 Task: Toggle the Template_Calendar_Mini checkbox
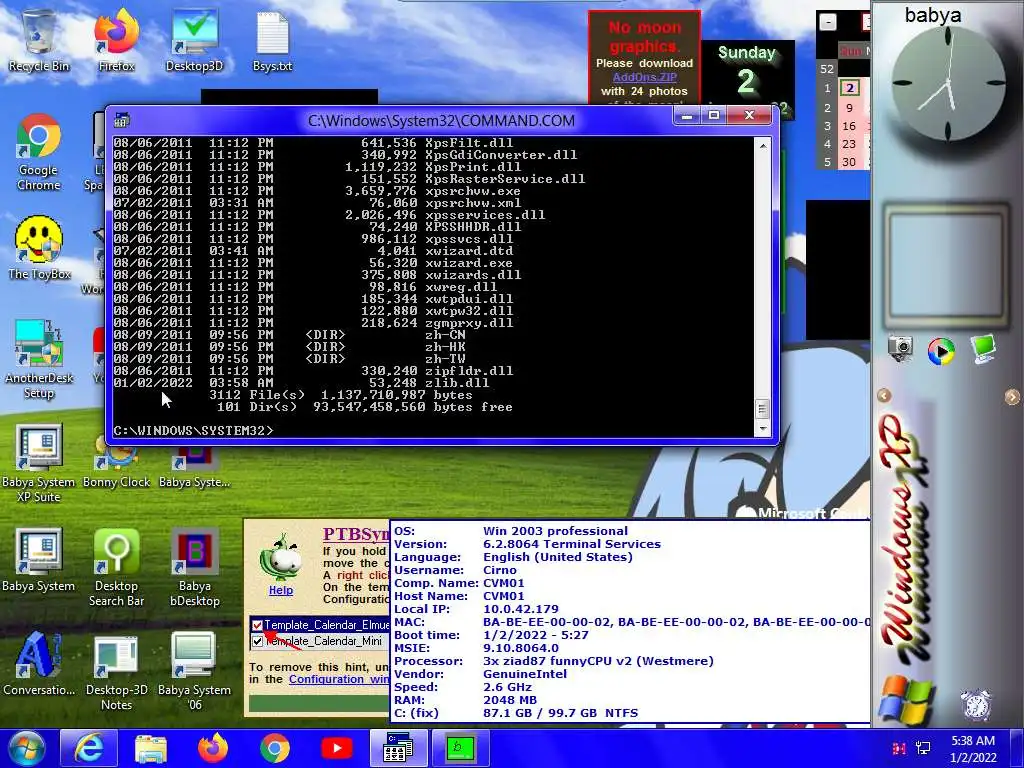(257, 641)
